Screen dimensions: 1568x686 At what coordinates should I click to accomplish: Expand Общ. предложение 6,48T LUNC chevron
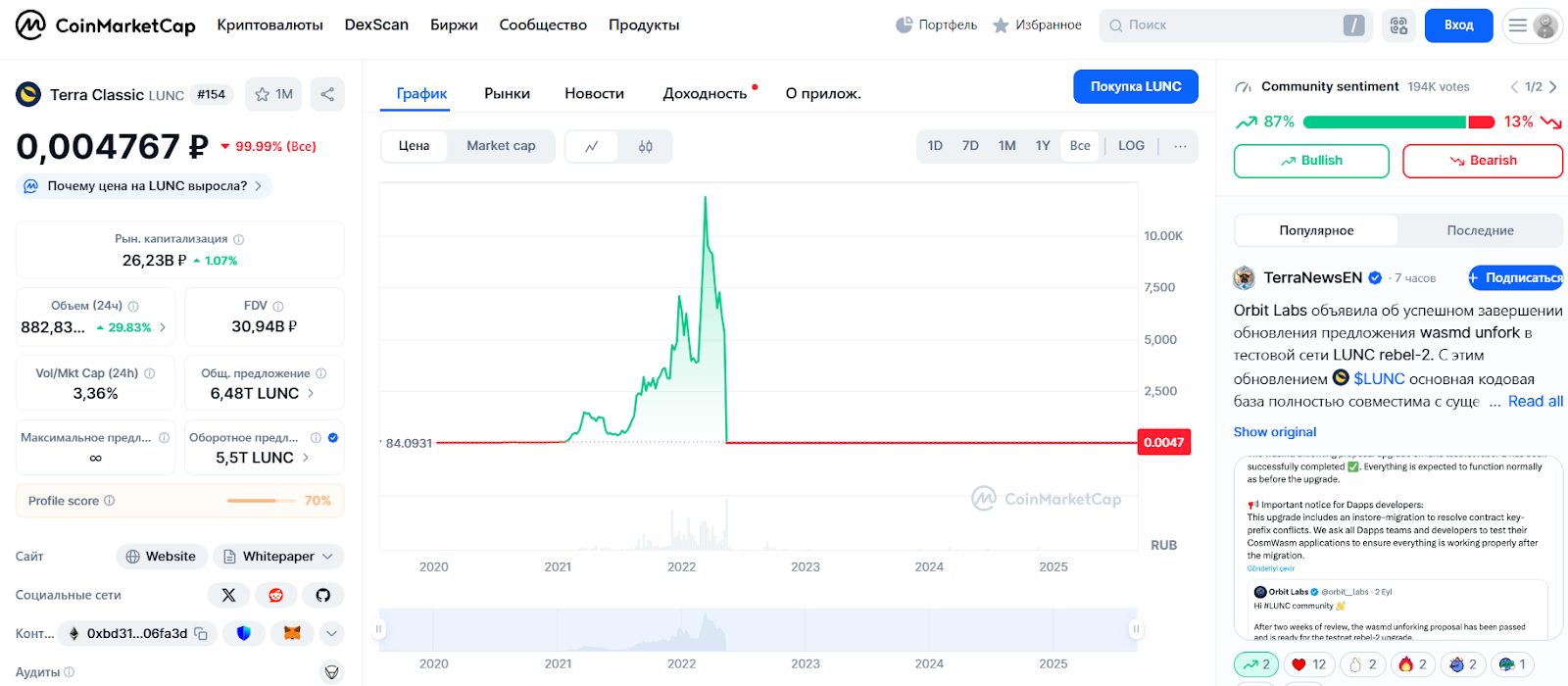pos(311,394)
